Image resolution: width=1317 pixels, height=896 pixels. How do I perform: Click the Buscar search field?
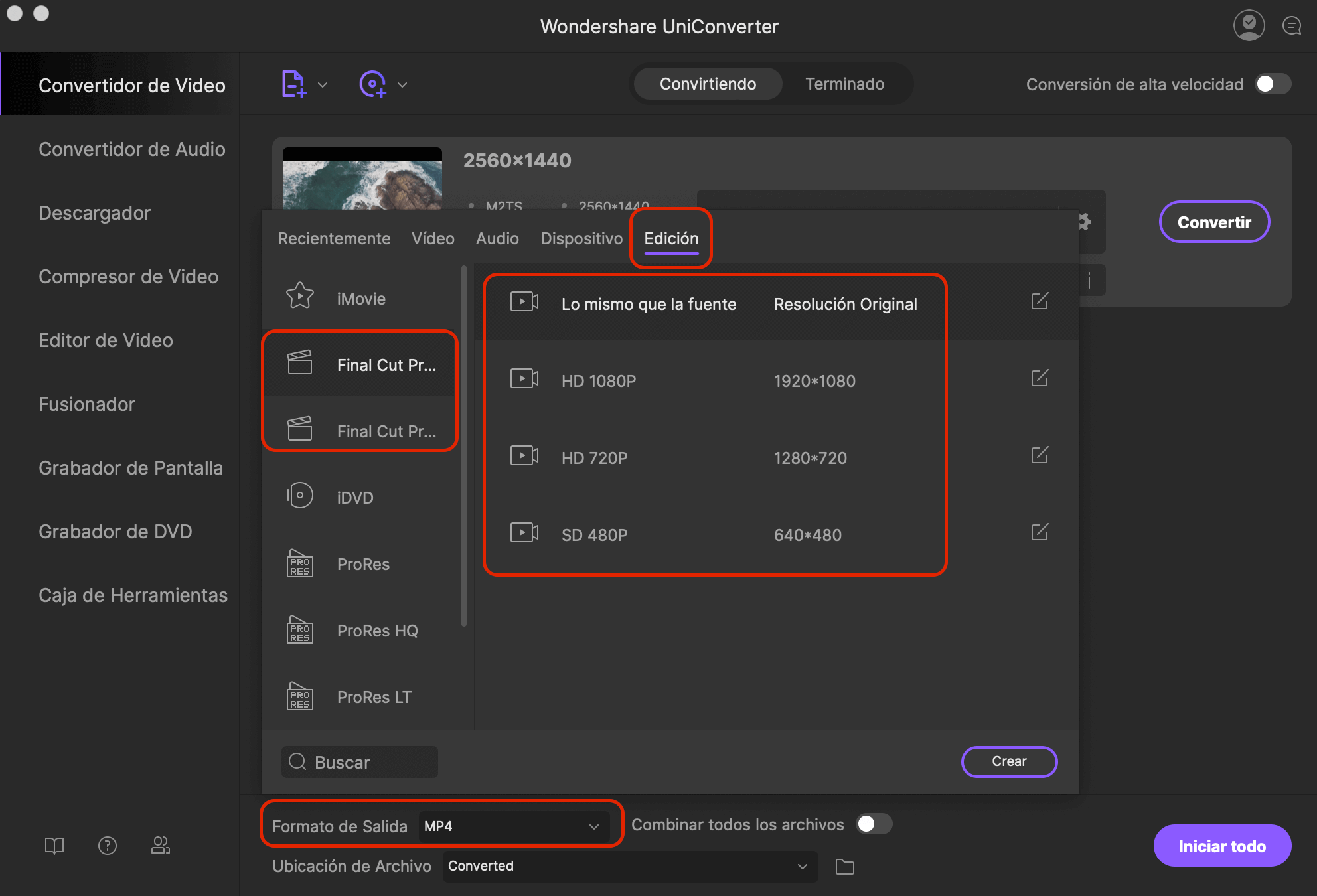point(360,762)
